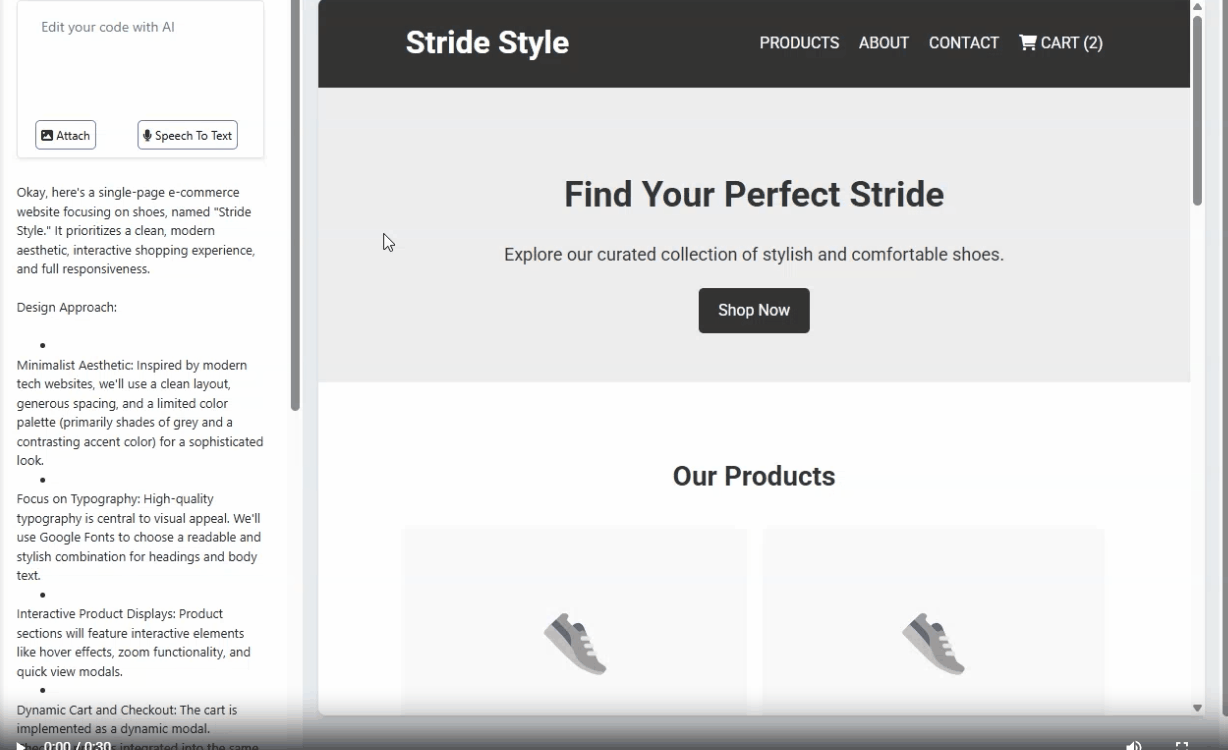This screenshot has height=750, width=1228.
Task: Go to the About page link
Action: [883, 43]
